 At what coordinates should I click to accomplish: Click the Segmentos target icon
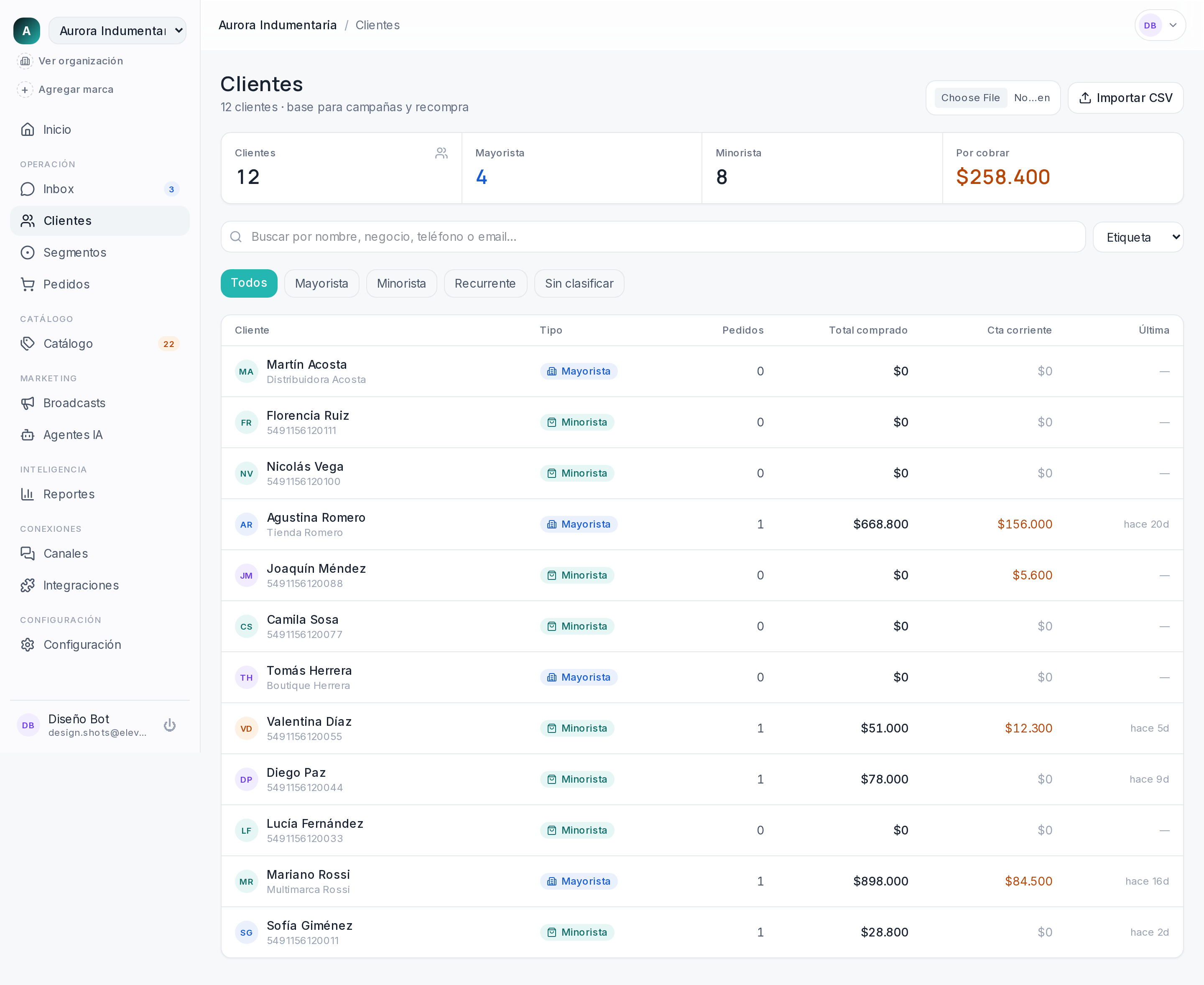point(27,253)
